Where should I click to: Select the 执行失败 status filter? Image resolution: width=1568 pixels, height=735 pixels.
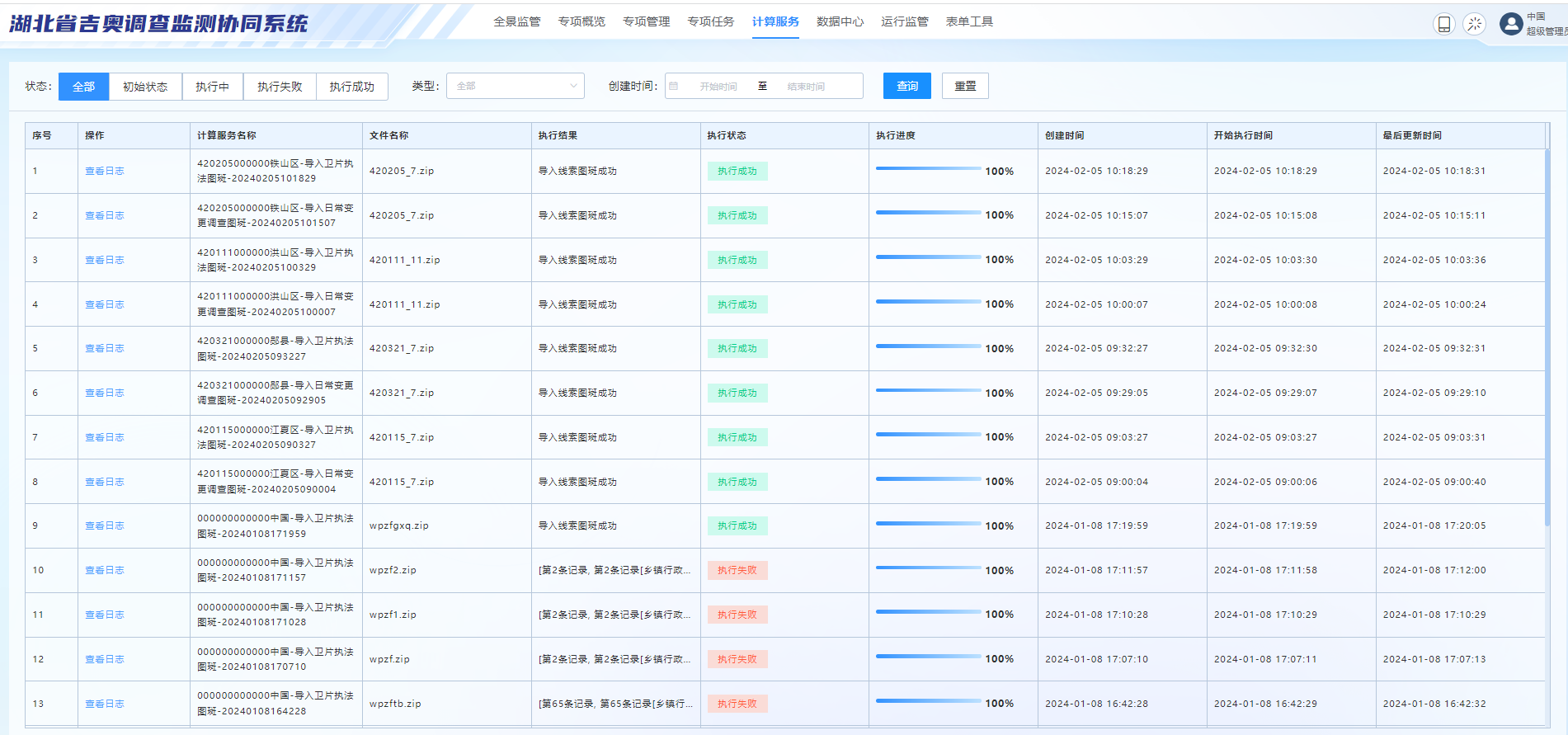(x=280, y=87)
